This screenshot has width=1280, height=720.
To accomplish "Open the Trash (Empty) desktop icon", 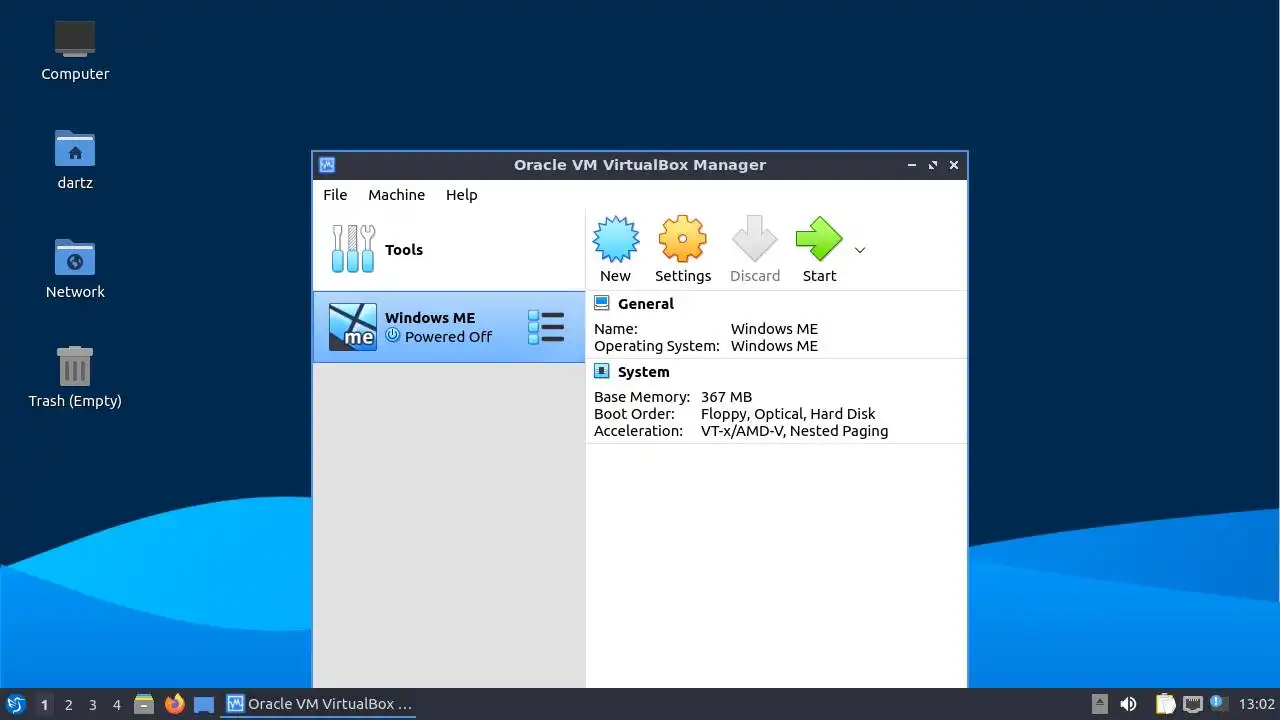I will tap(75, 377).
